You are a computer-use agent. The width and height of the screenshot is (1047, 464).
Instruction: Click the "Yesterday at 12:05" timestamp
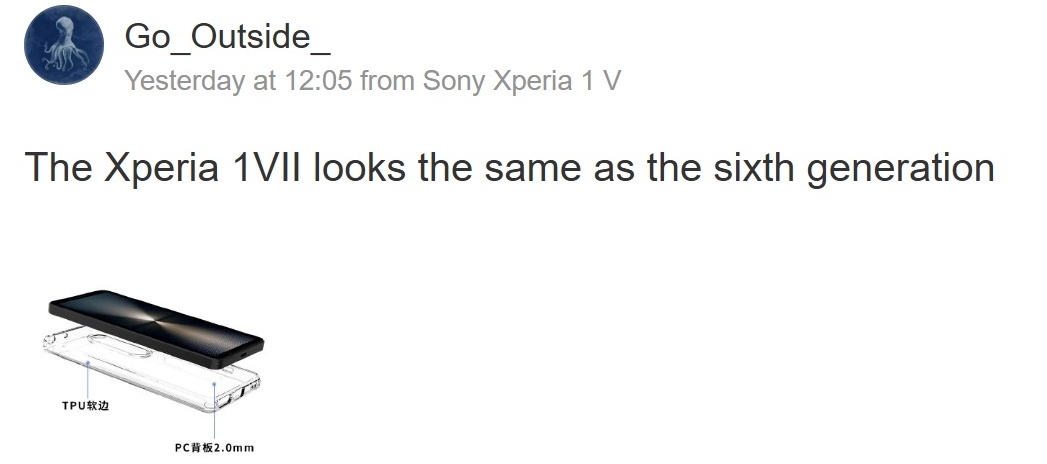tap(238, 81)
